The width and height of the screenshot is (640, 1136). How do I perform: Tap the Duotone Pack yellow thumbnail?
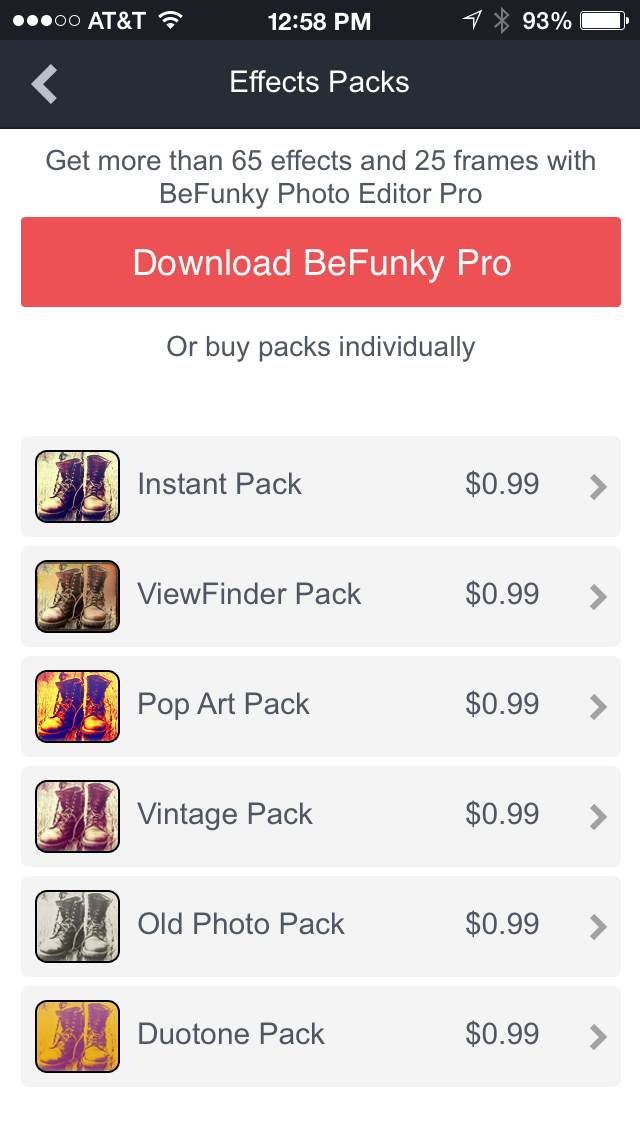pyautogui.click(x=77, y=1036)
